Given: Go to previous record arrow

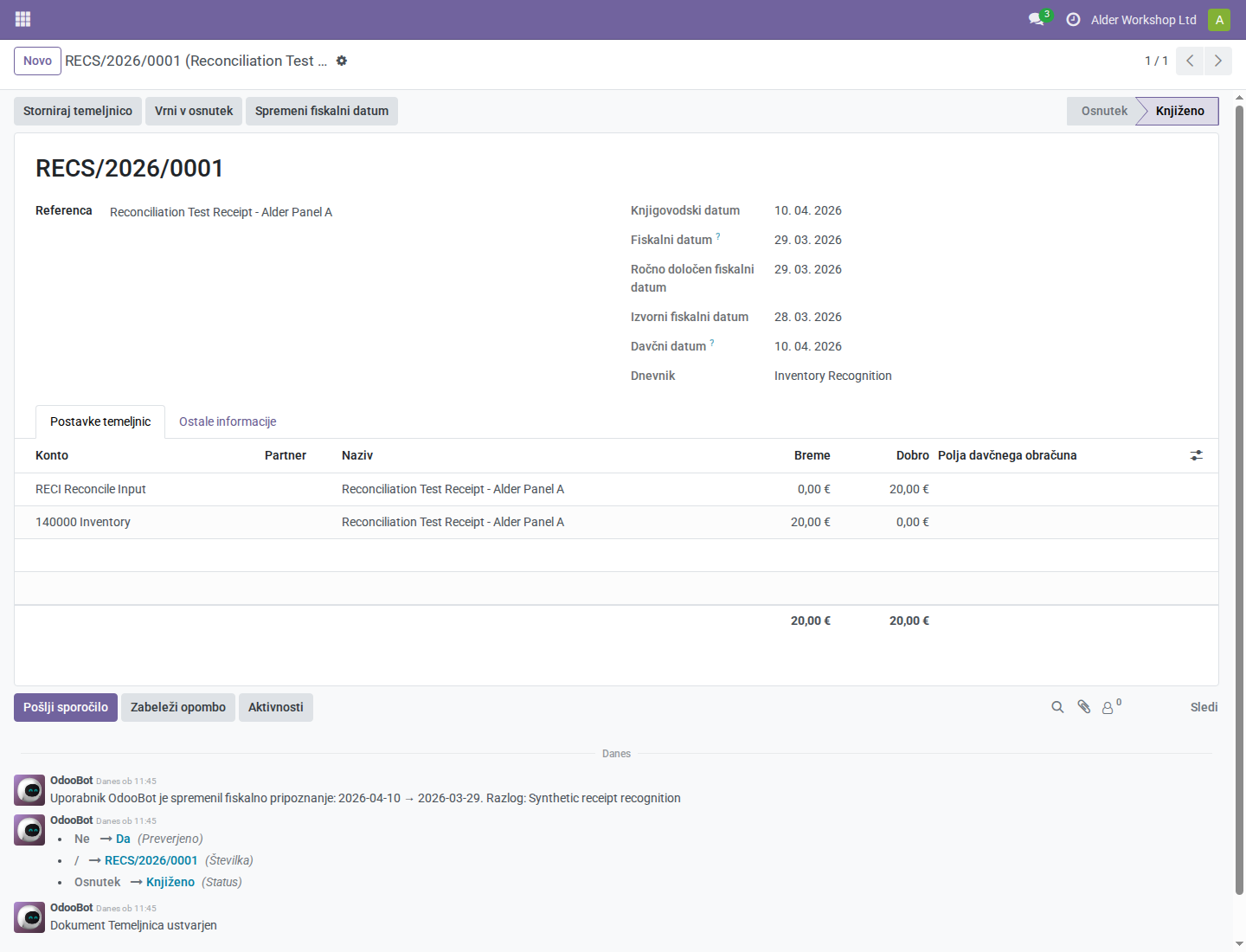Looking at the screenshot, I should pyautogui.click(x=1190, y=61).
